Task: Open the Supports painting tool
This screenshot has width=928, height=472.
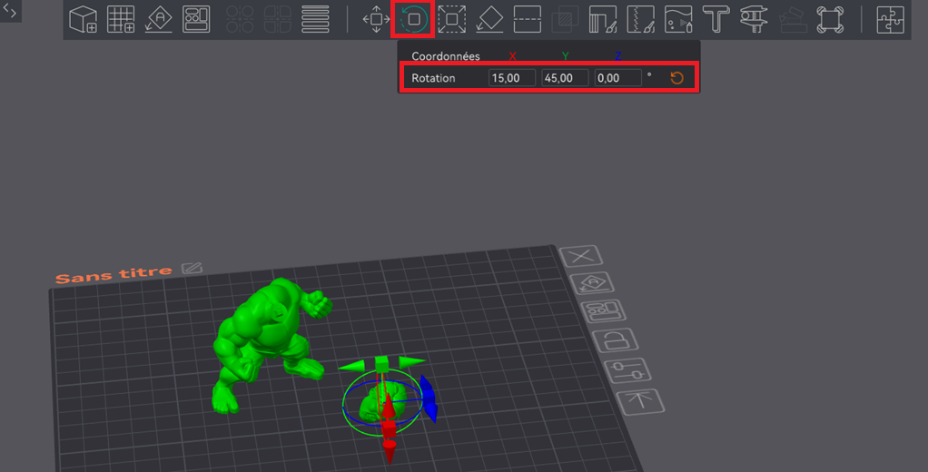Action: coord(603,20)
